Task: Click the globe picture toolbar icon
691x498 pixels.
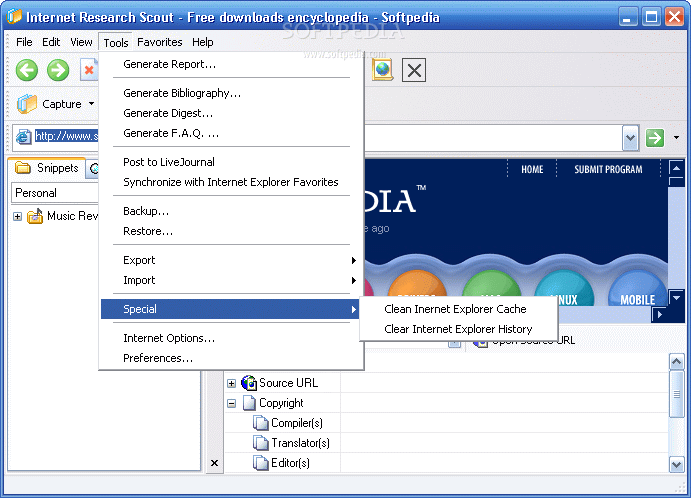Action: pos(383,70)
